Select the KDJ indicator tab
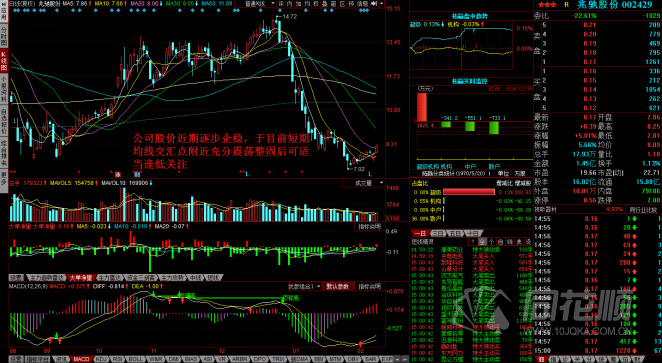The width and height of the screenshot is (662, 363). click(101, 359)
